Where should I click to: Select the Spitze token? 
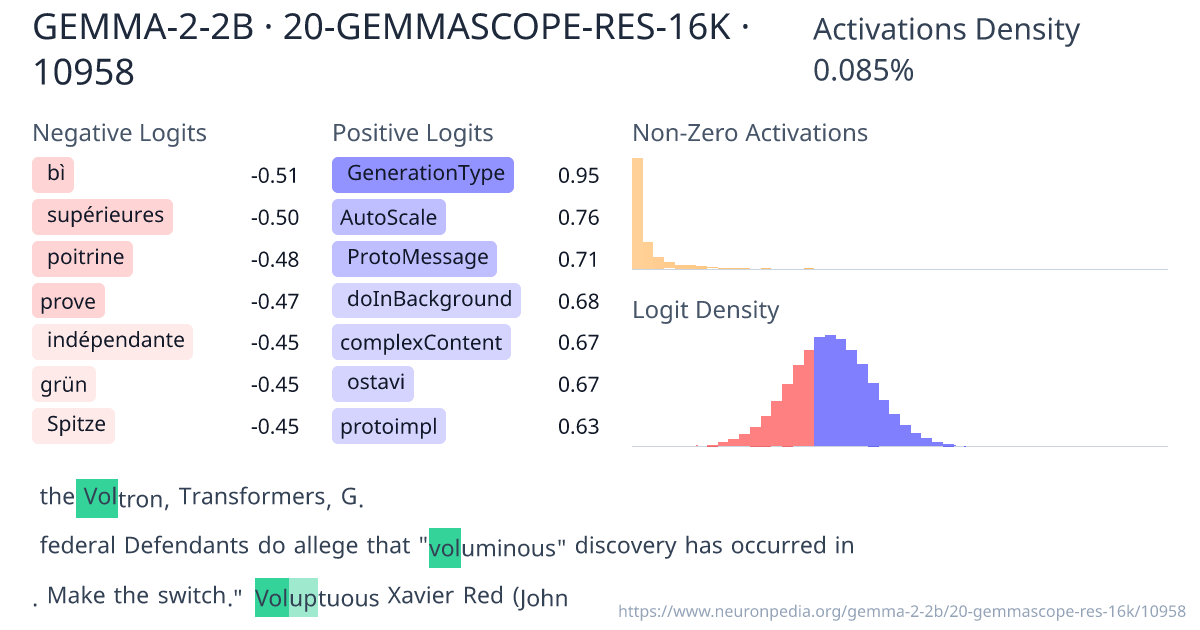(73, 425)
